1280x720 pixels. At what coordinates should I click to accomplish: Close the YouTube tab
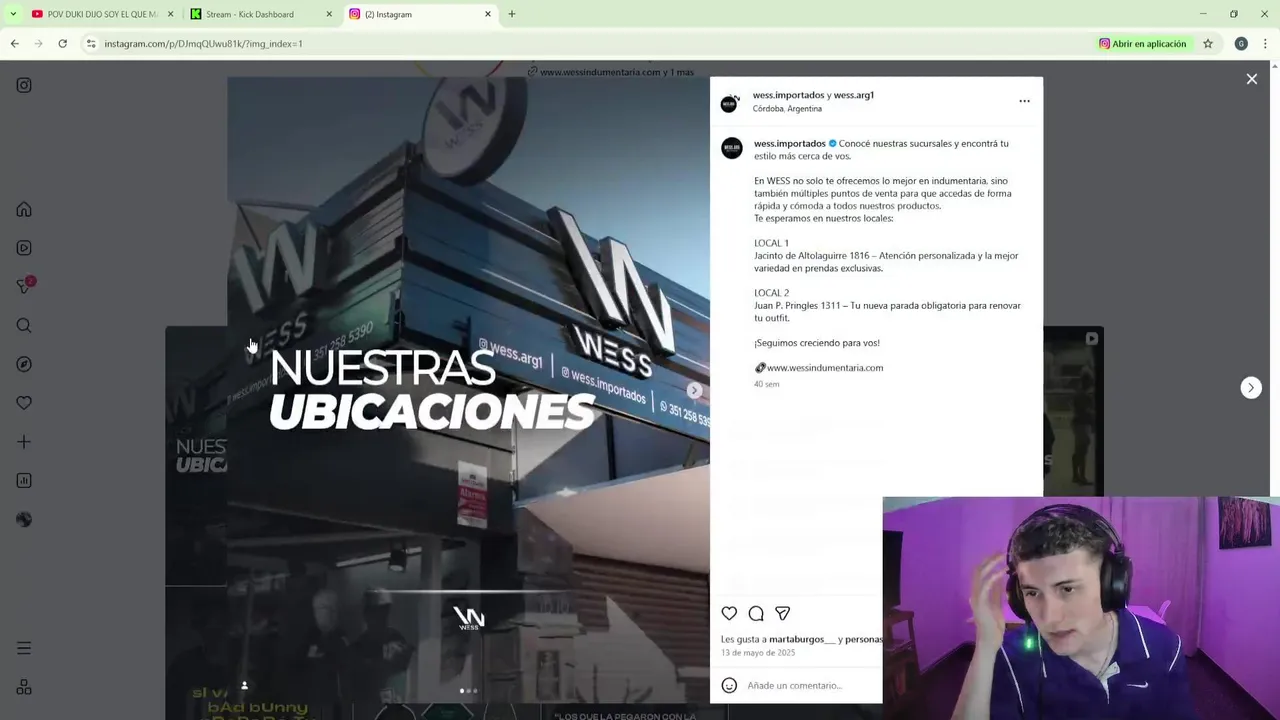pyautogui.click(x=170, y=14)
